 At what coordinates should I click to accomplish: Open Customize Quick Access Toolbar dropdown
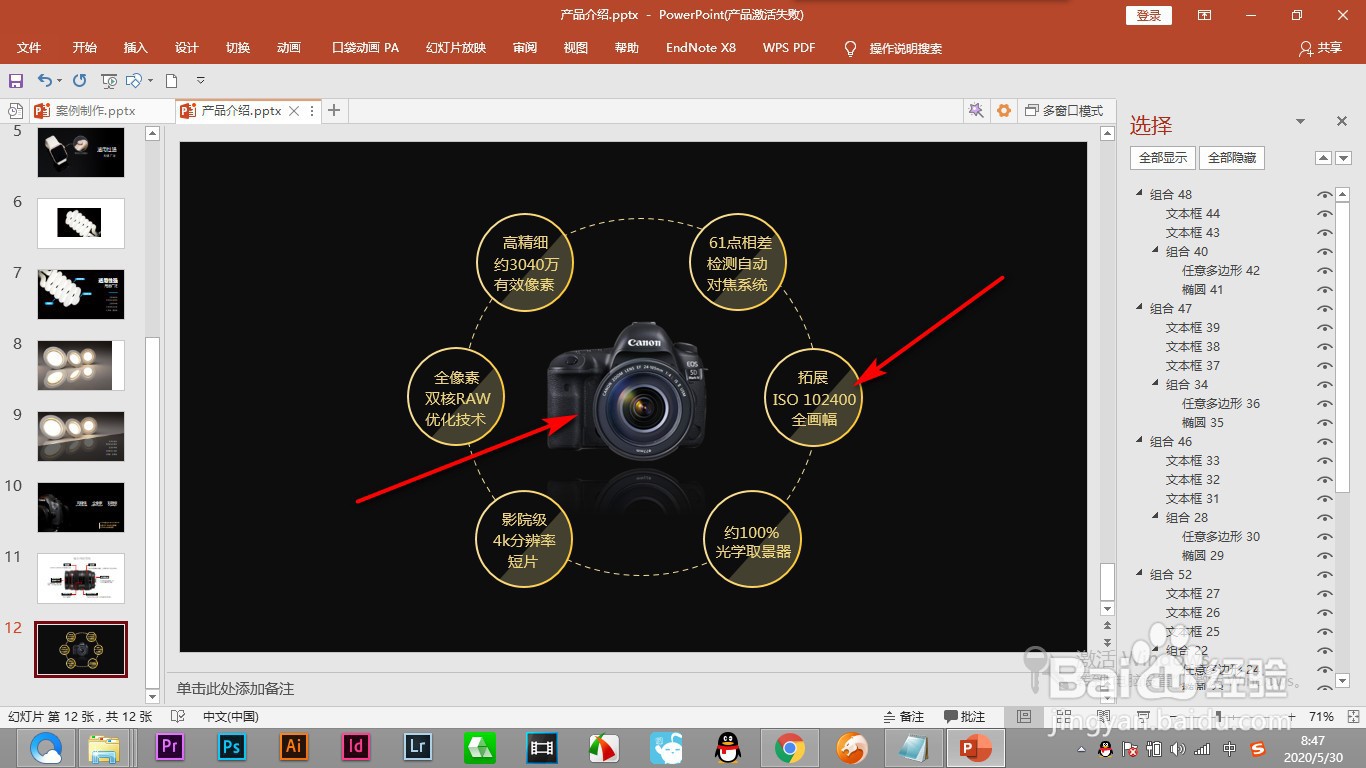pyautogui.click(x=200, y=80)
